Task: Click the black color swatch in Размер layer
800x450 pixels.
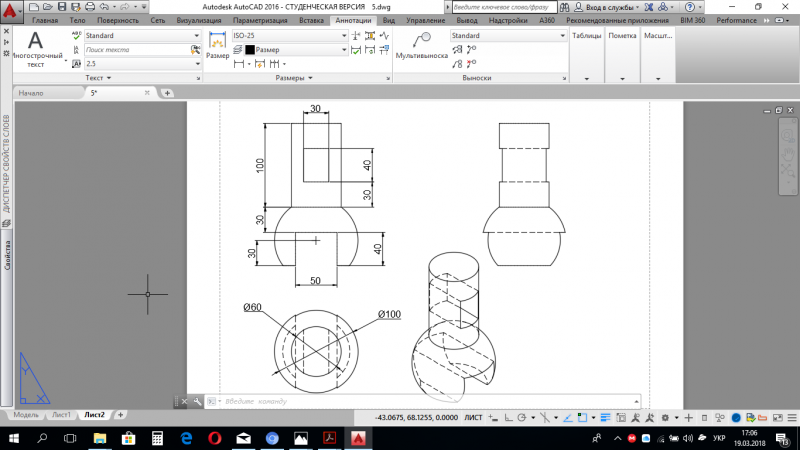Action: (249, 49)
